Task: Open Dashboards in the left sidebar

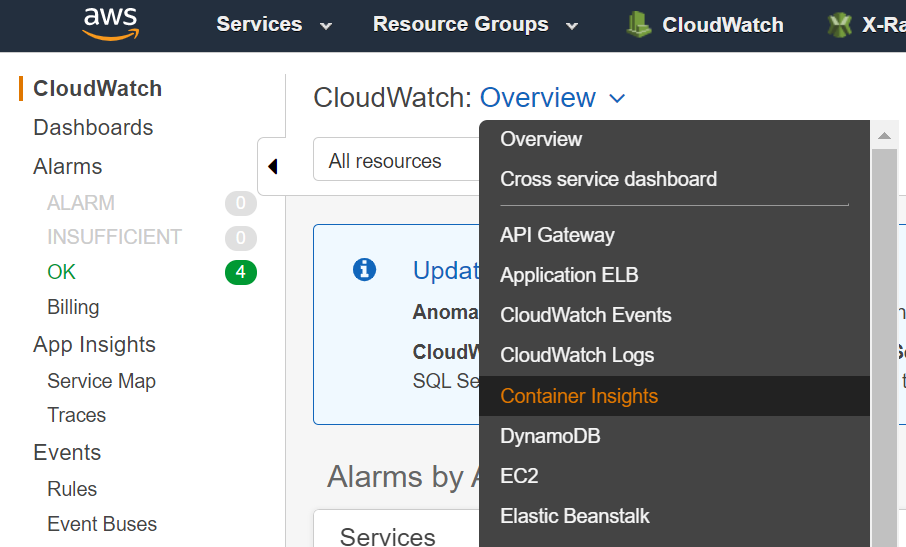Action: click(x=93, y=128)
